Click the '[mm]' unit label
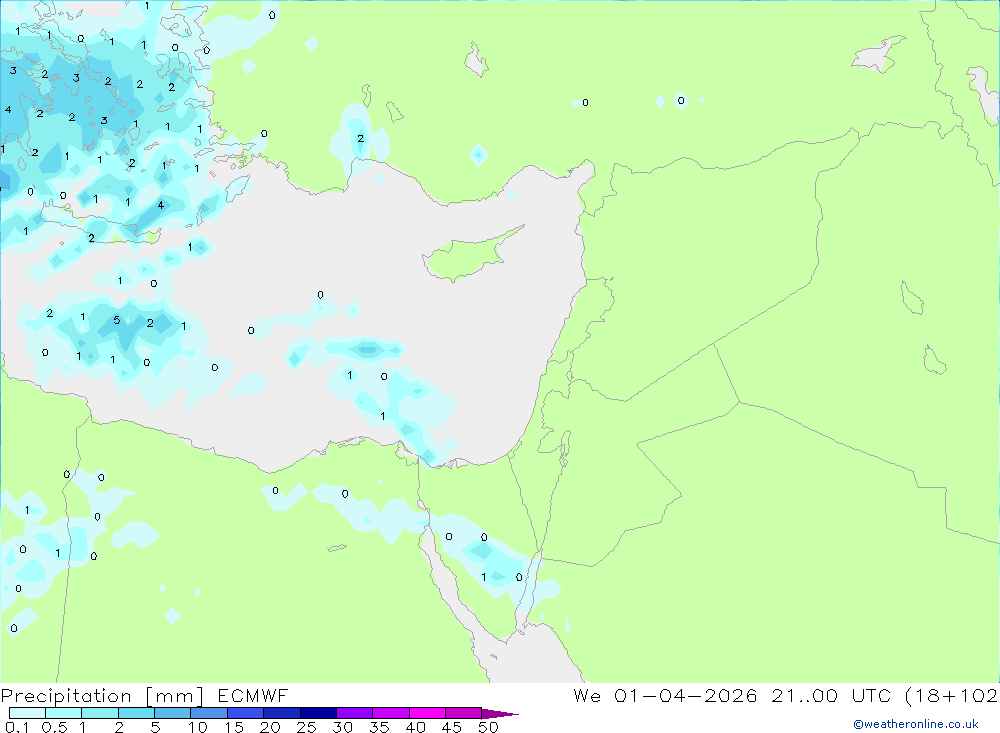 174,696
